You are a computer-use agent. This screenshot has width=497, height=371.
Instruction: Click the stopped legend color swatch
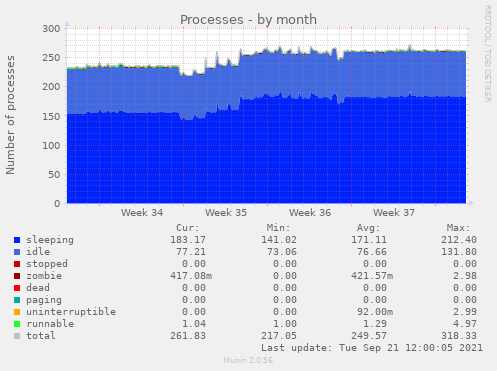pos(17,264)
